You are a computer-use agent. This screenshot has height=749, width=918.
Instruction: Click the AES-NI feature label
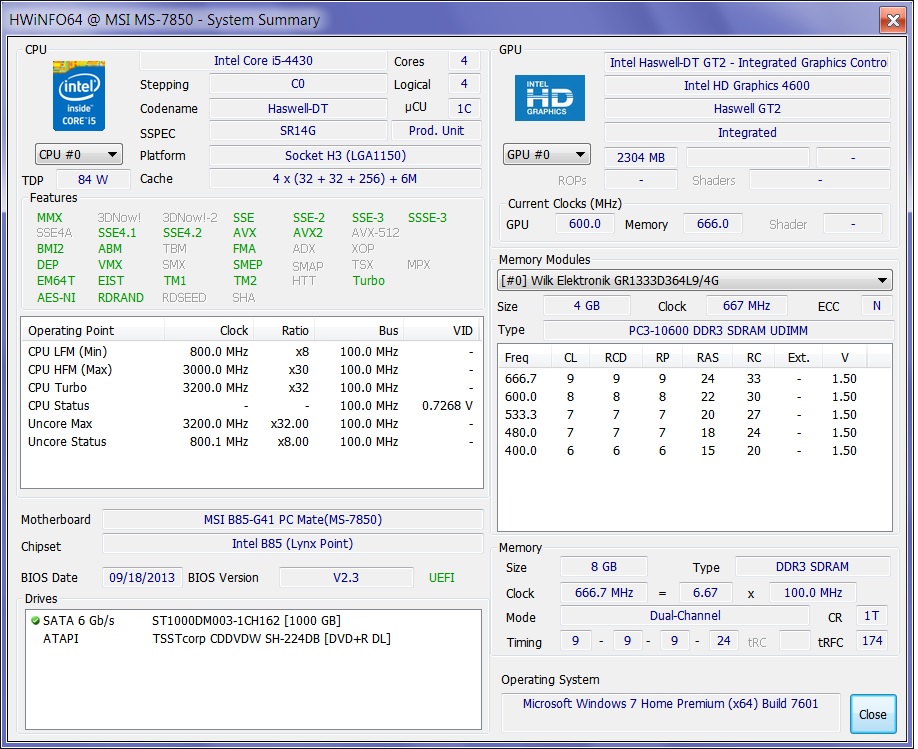coord(56,297)
